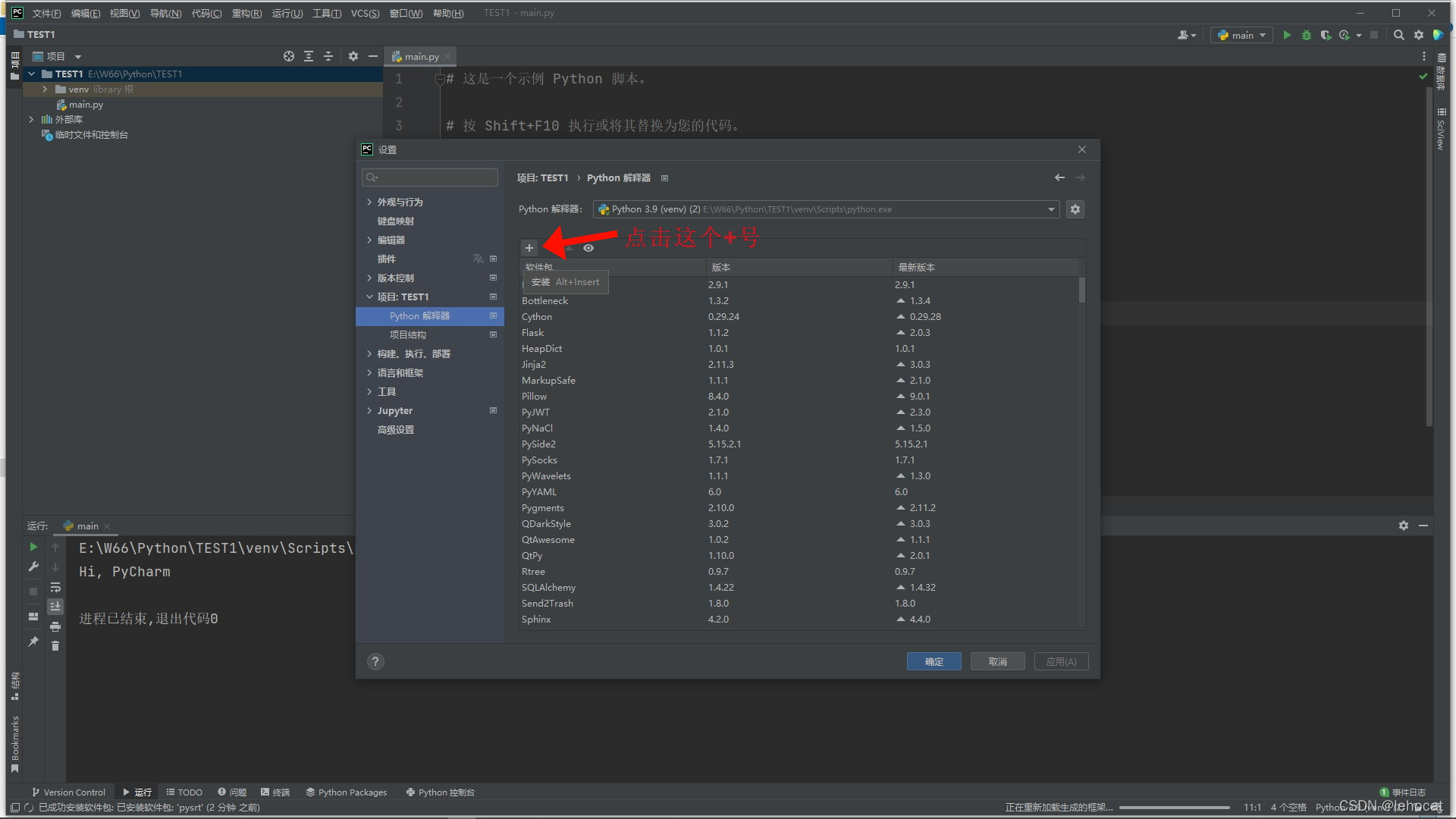
Task: Collapse 项目: TEST1 settings section
Action: [x=369, y=297]
